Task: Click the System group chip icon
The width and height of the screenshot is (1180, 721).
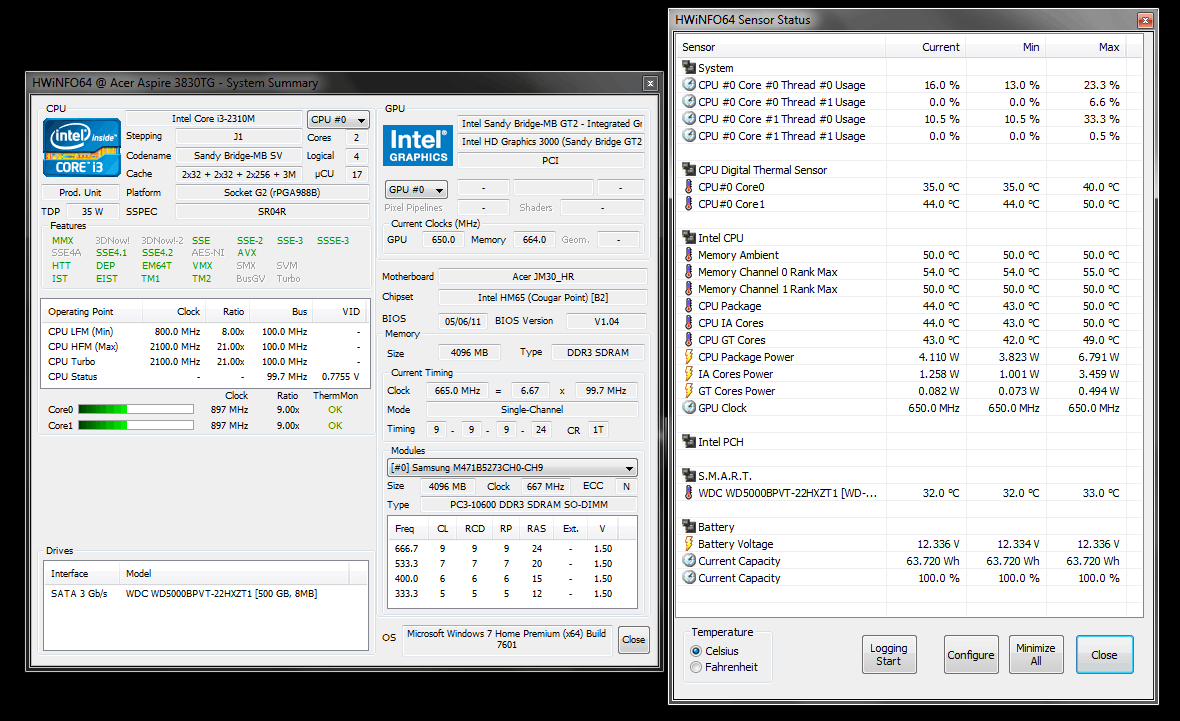Action: click(689, 68)
